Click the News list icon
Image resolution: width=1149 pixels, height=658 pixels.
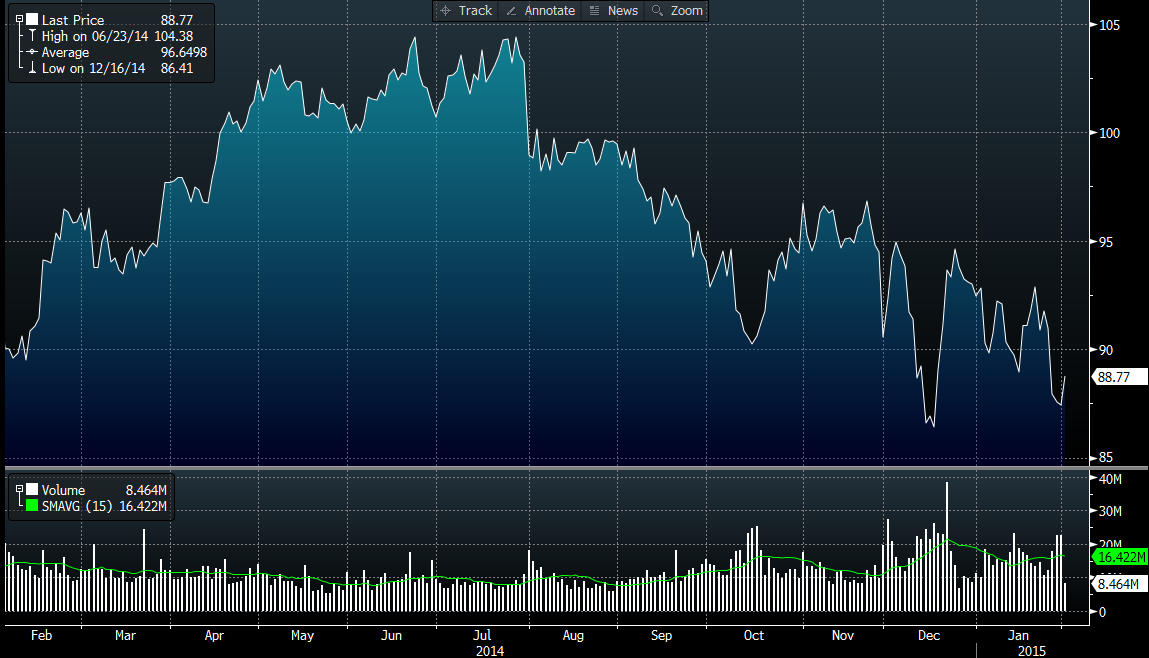(594, 10)
